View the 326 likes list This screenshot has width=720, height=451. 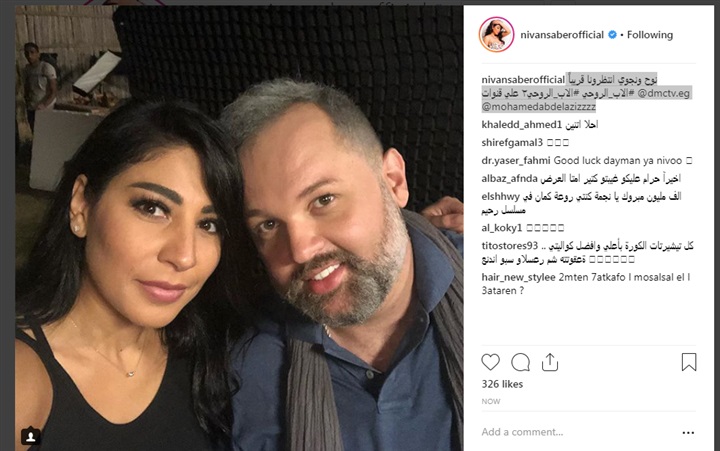pyautogui.click(x=502, y=384)
